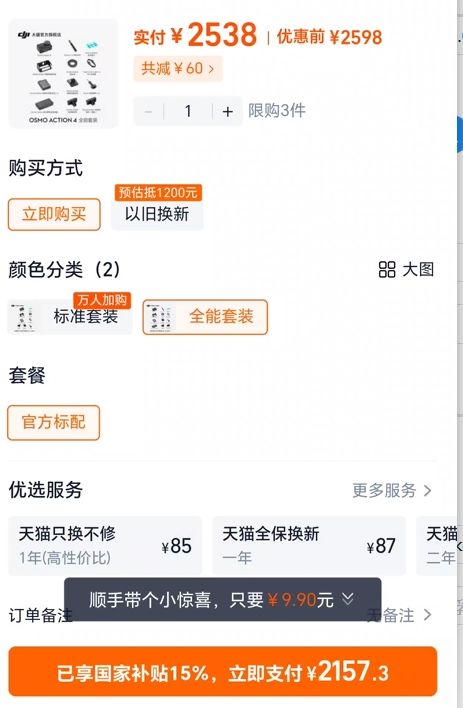Increase quantity with the plus button
This screenshot has height=708, width=463.
[228, 111]
